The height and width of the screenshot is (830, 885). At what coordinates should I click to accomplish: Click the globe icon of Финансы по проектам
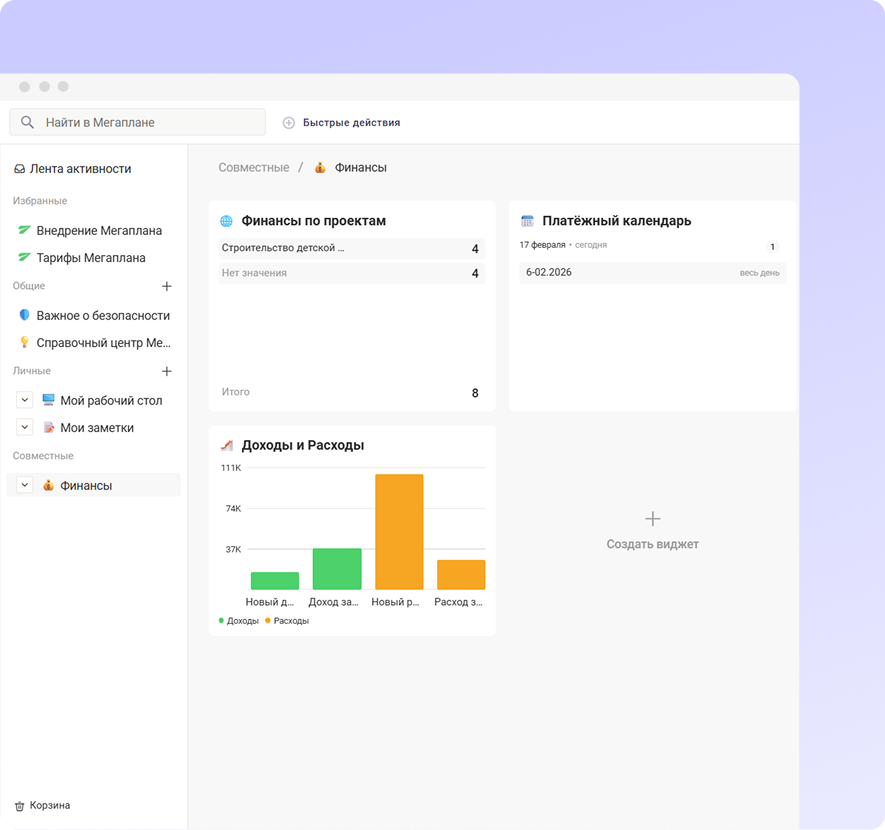226,221
